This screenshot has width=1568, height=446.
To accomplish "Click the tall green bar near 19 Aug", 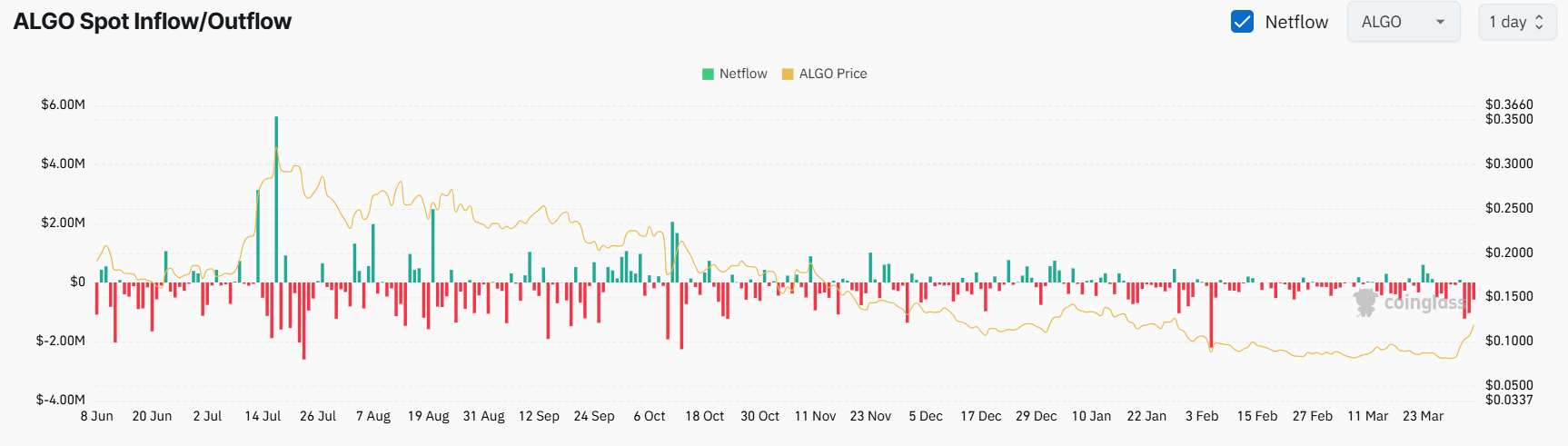I will click(x=432, y=245).
